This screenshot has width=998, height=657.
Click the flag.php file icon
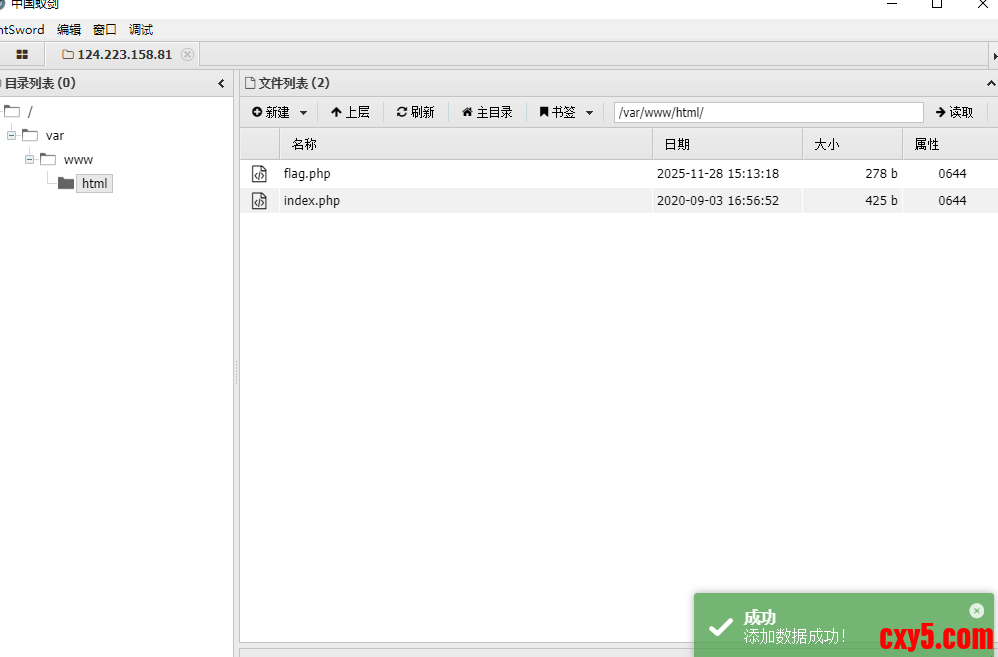click(259, 174)
